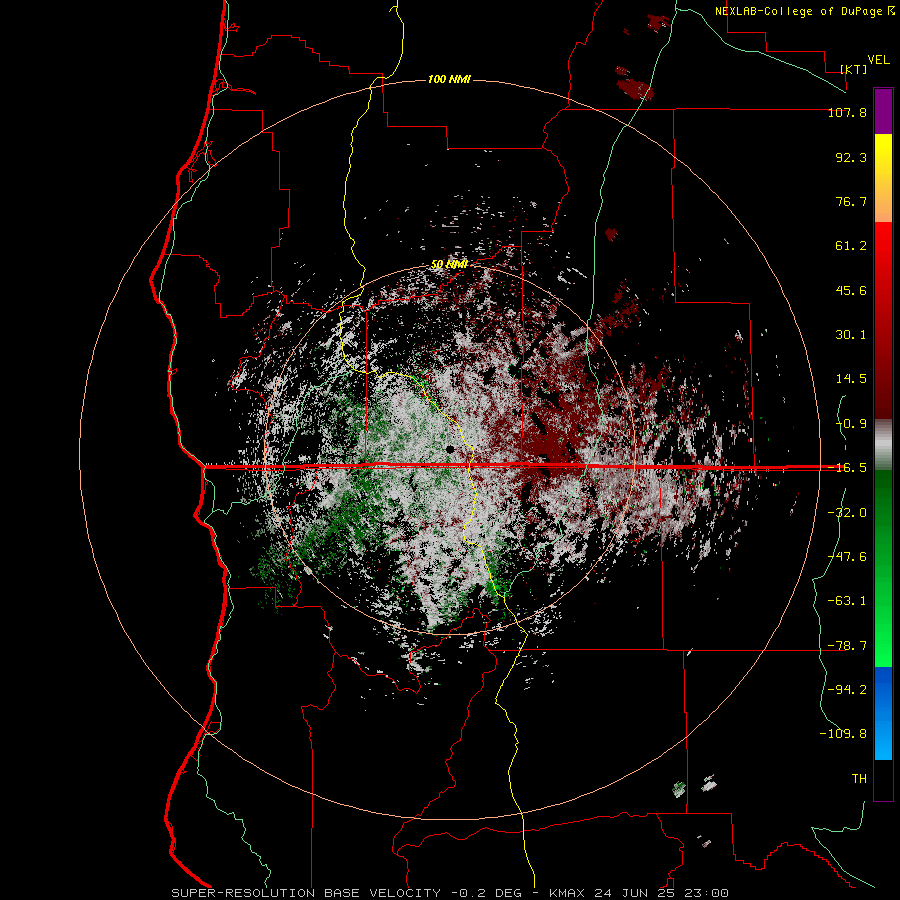This screenshot has height=900, width=900.
Task: Select the 14.5 legend value
Action: tap(851, 379)
